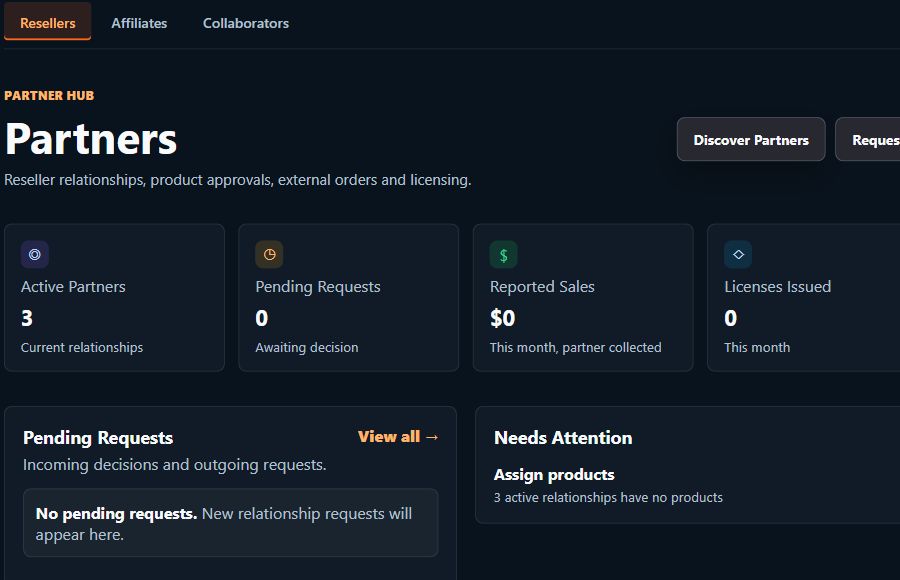900x580 pixels.
Task: Click the page subtitle about reseller relationships
Action: coord(238,180)
